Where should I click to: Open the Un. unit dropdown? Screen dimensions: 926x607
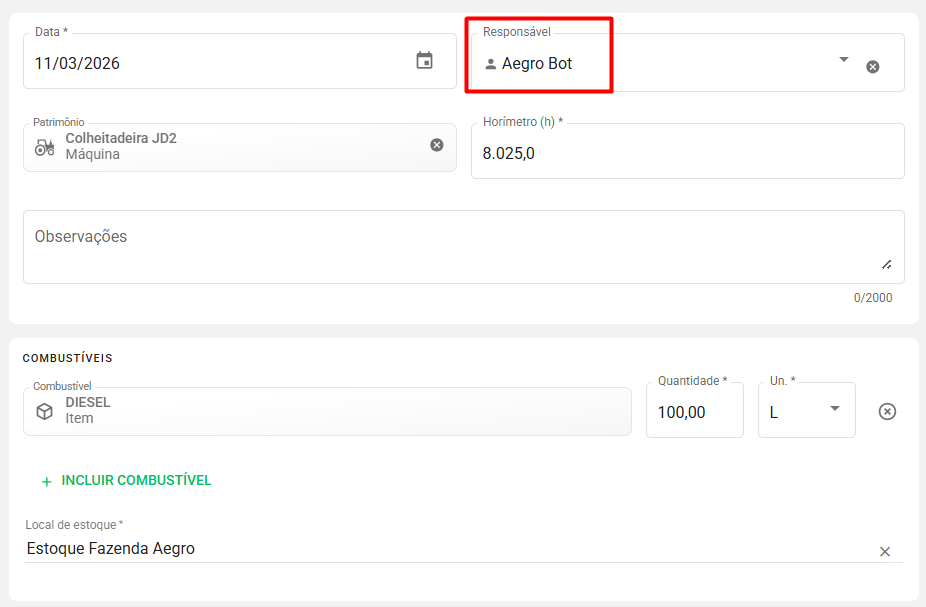pos(834,408)
